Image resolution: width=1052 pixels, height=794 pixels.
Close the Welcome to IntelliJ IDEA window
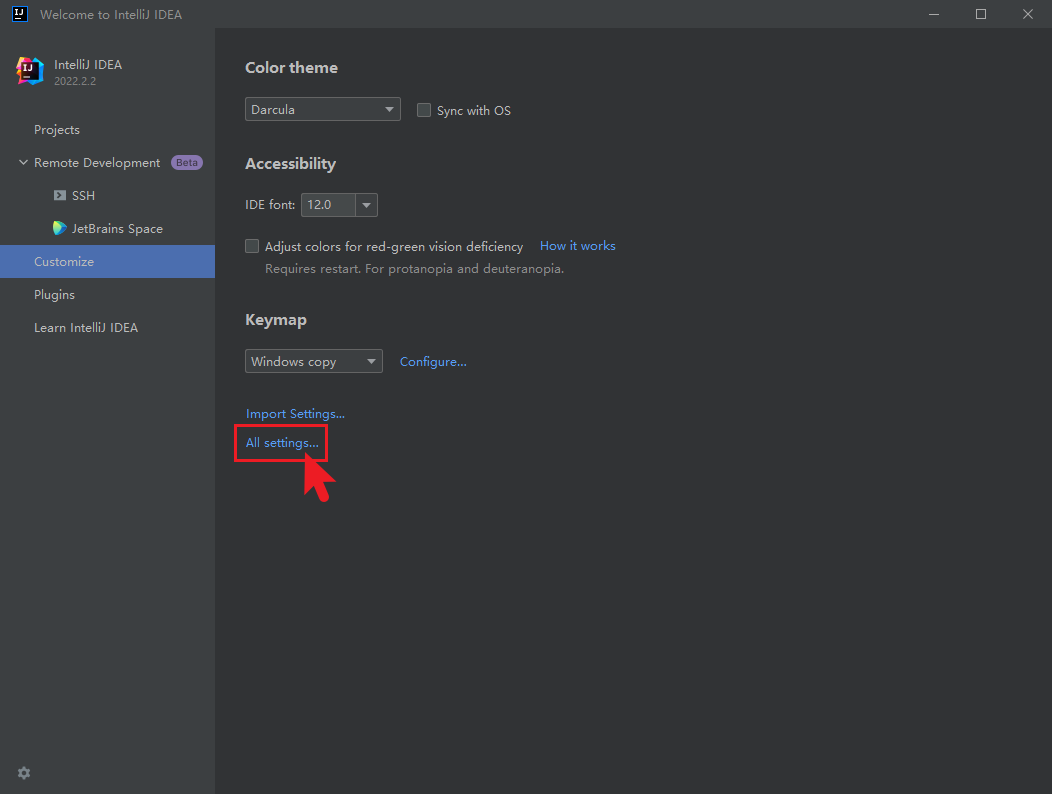coord(1028,14)
